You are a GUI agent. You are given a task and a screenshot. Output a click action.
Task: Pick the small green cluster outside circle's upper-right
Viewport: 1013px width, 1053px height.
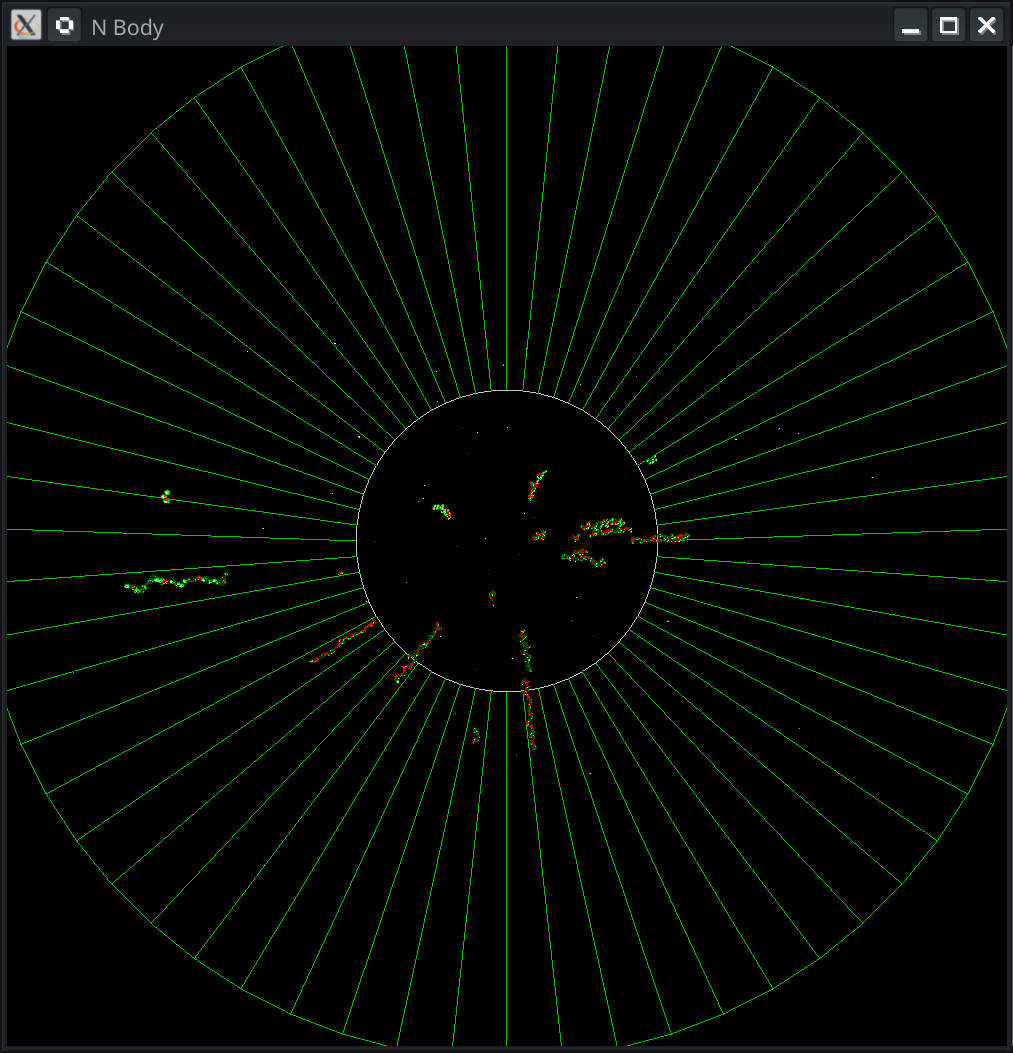click(x=652, y=460)
